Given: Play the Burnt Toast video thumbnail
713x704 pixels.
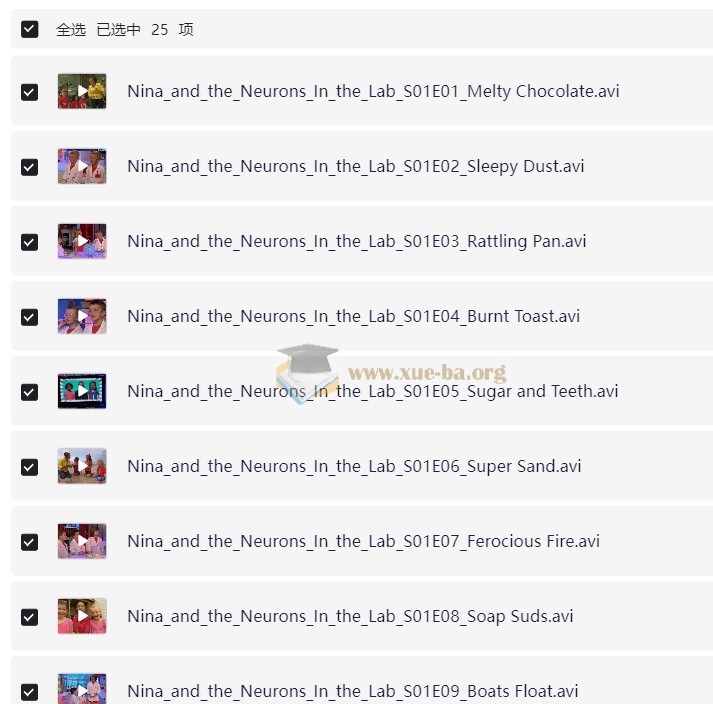Looking at the screenshot, I should tap(82, 316).
